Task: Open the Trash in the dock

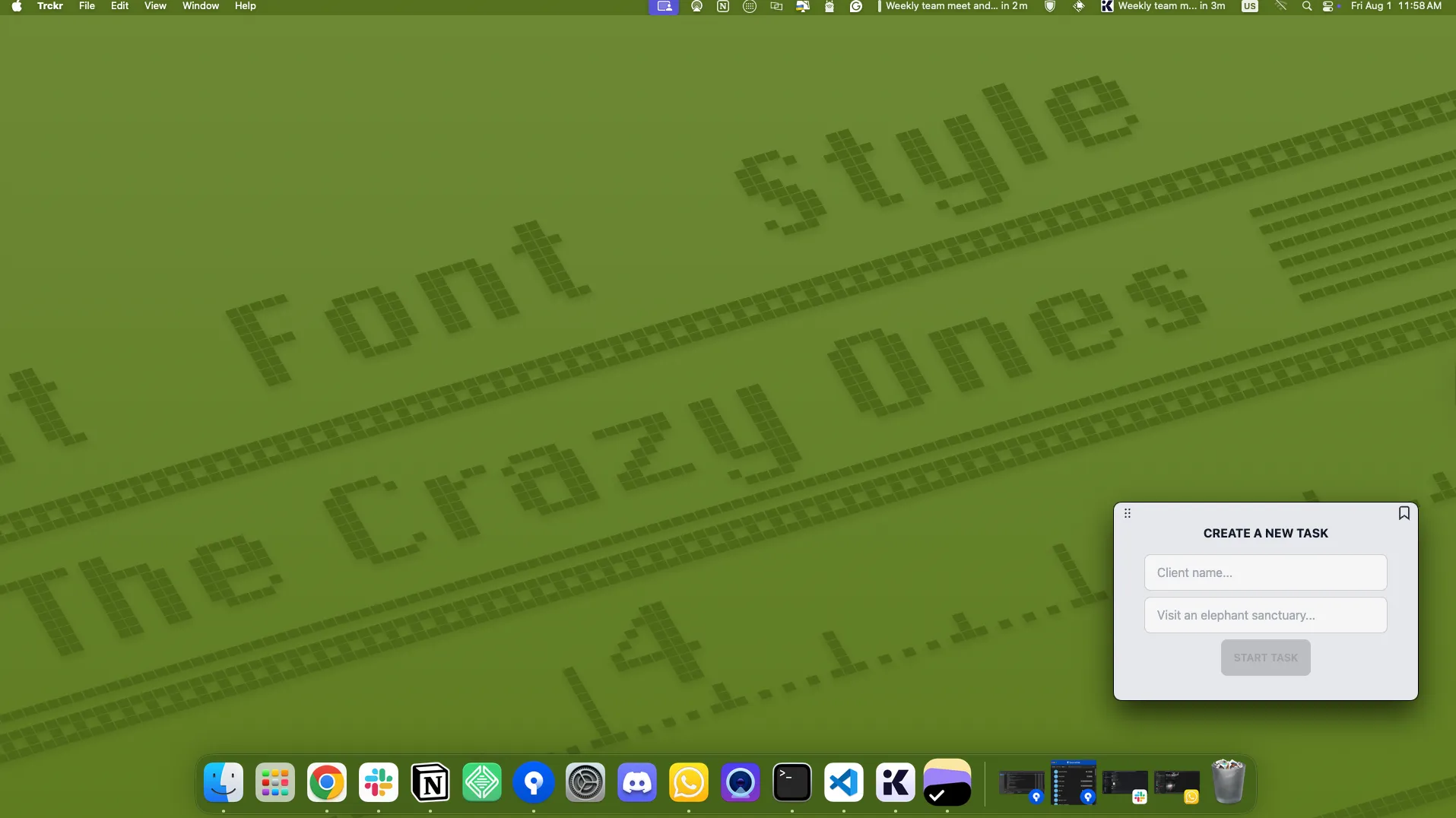Action: (1229, 782)
